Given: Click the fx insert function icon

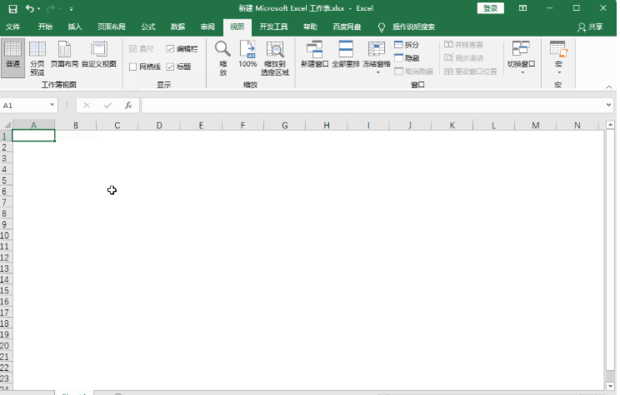Looking at the screenshot, I should pos(128,105).
